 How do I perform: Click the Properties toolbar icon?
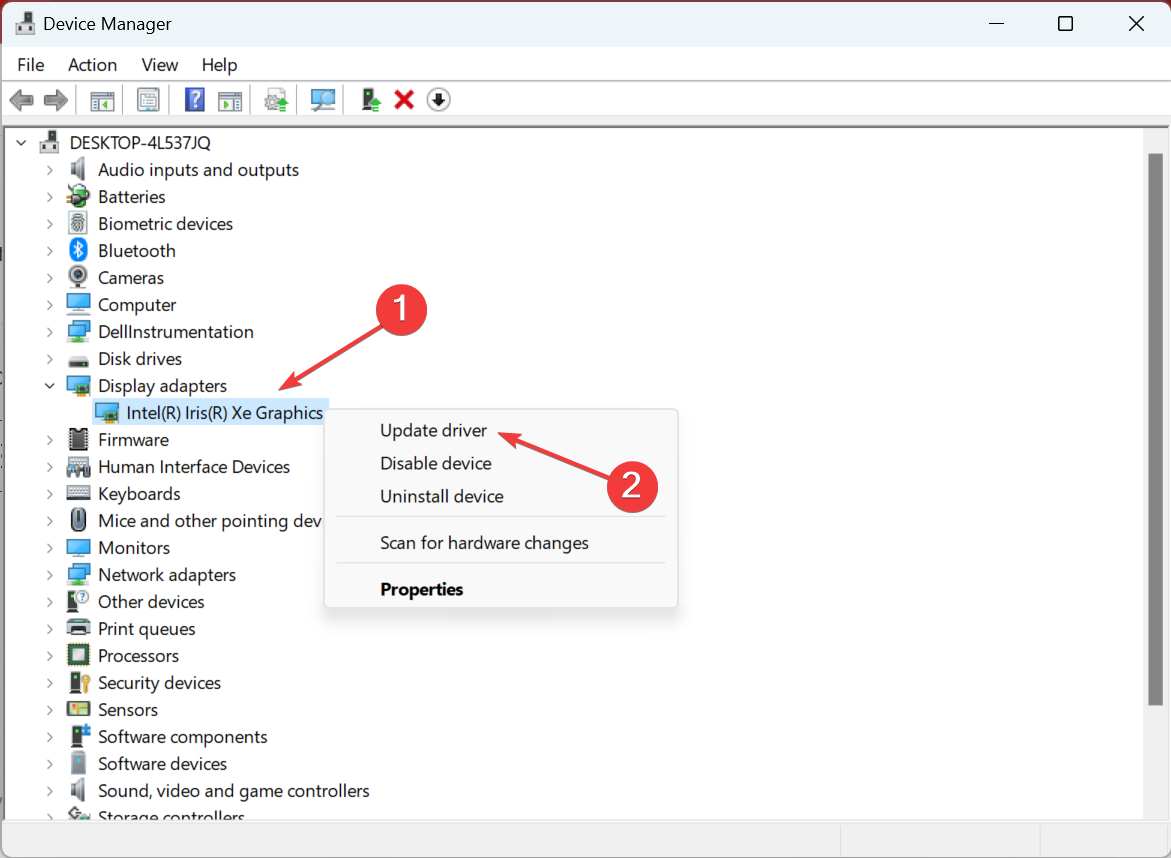(149, 100)
